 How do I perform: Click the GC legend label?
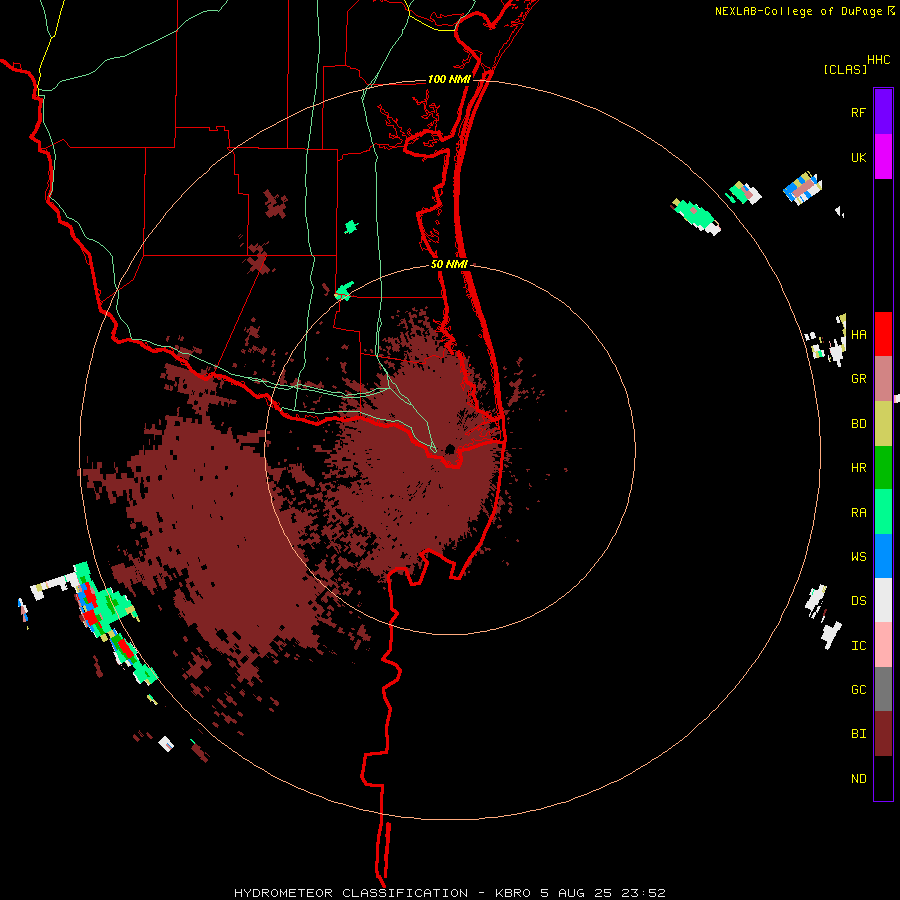pyautogui.click(x=858, y=690)
